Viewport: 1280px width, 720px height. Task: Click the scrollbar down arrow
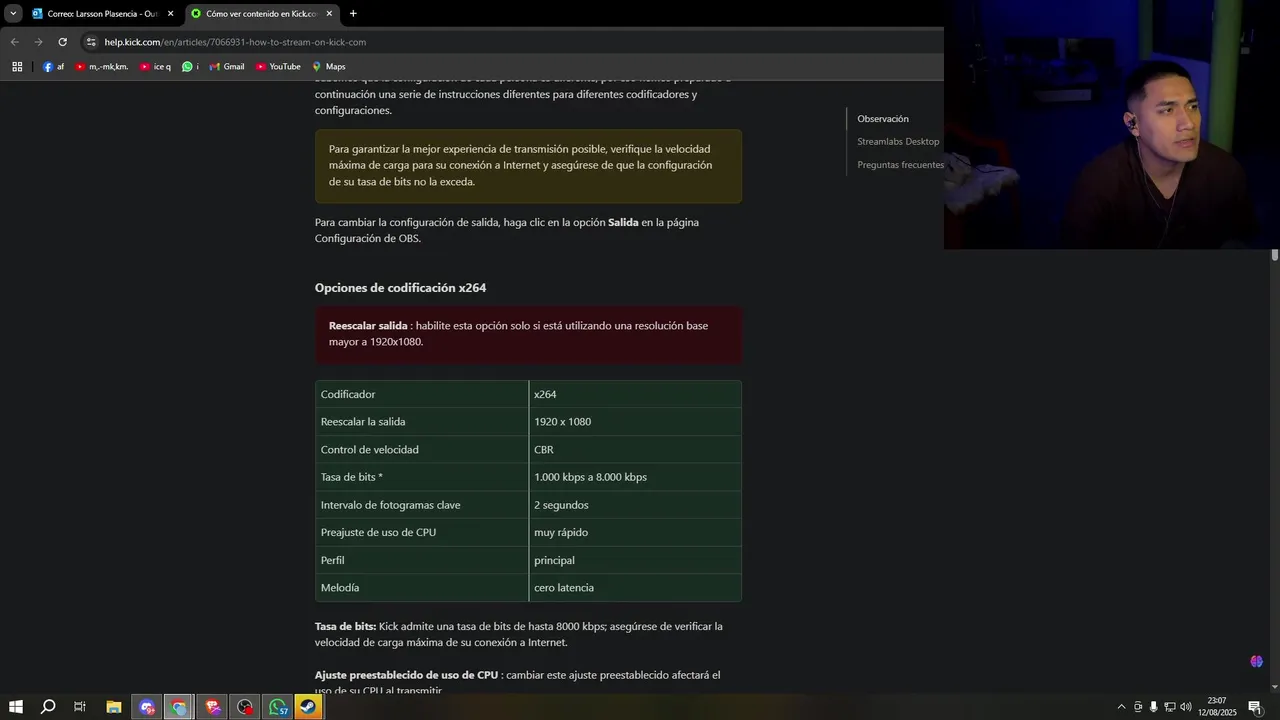(1275, 688)
